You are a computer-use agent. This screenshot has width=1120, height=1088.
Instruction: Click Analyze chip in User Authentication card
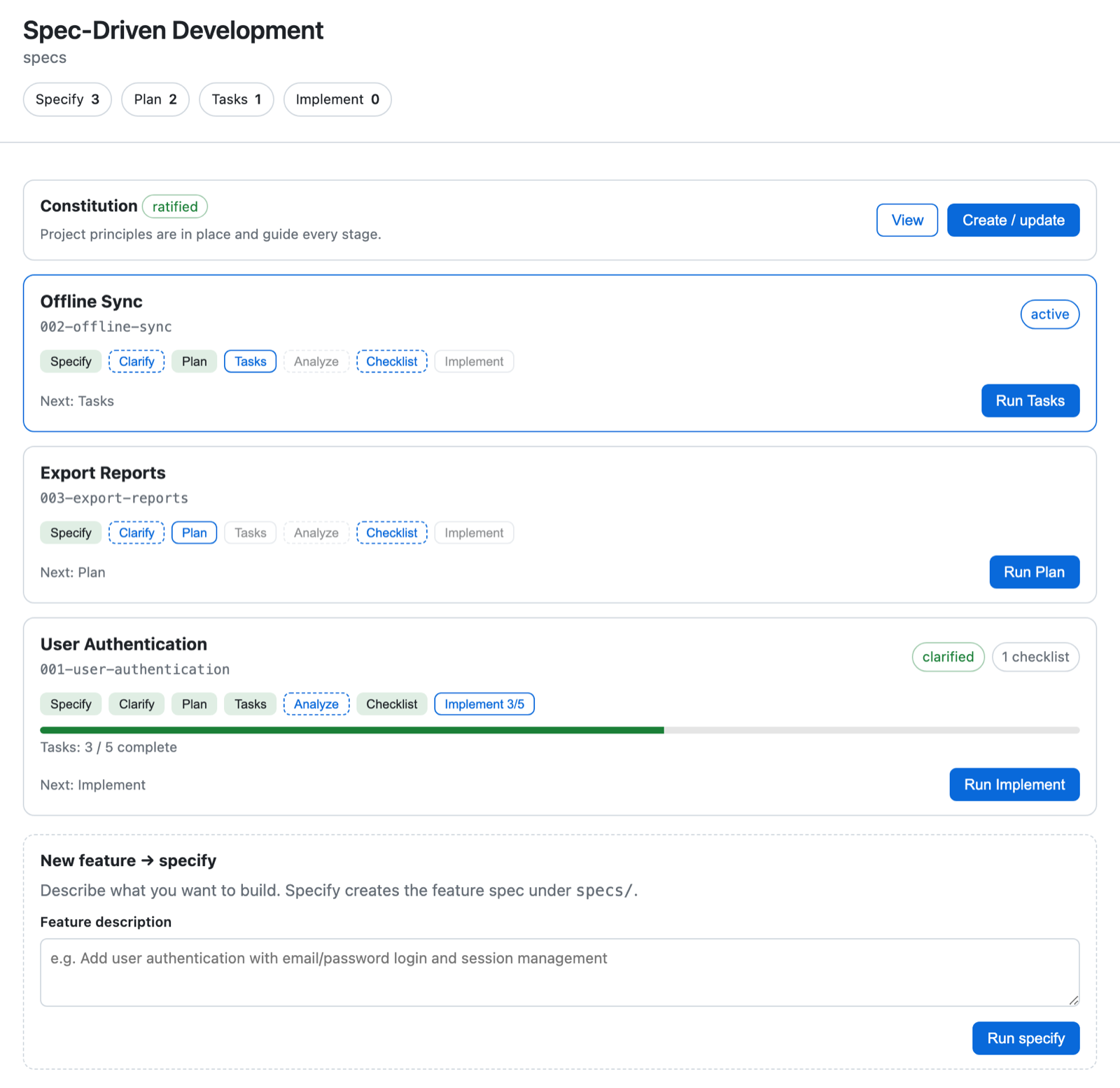pyautogui.click(x=316, y=704)
